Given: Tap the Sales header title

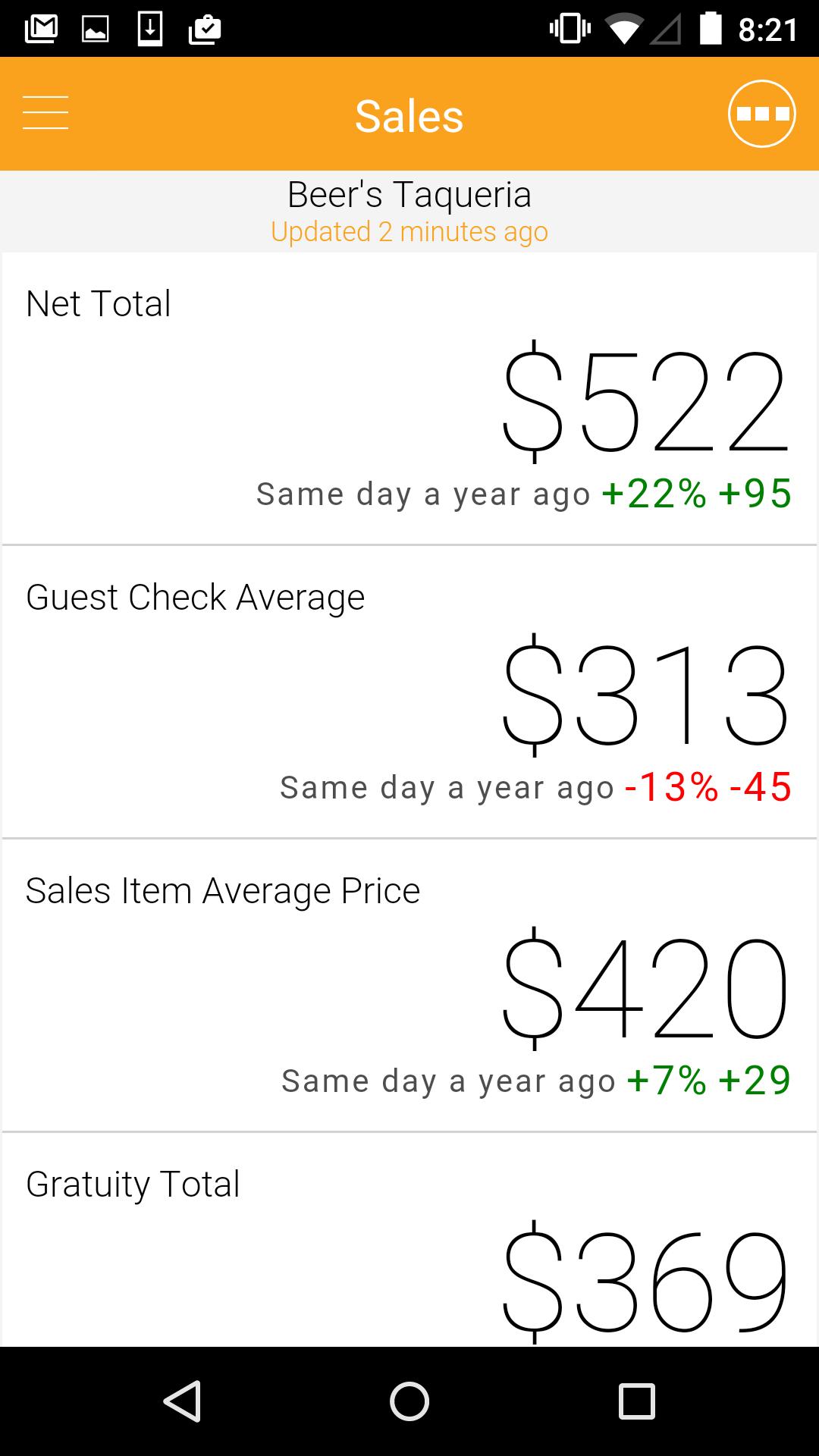Looking at the screenshot, I should [x=409, y=116].
